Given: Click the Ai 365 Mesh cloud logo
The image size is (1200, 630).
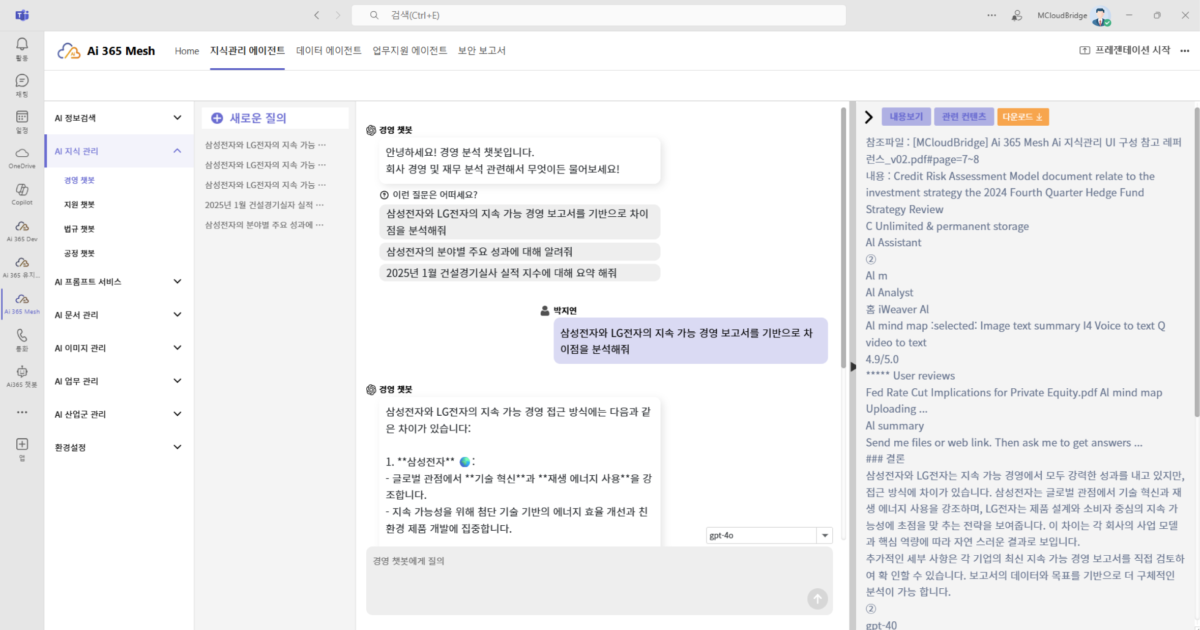Looking at the screenshot, I should pos(69,51).
